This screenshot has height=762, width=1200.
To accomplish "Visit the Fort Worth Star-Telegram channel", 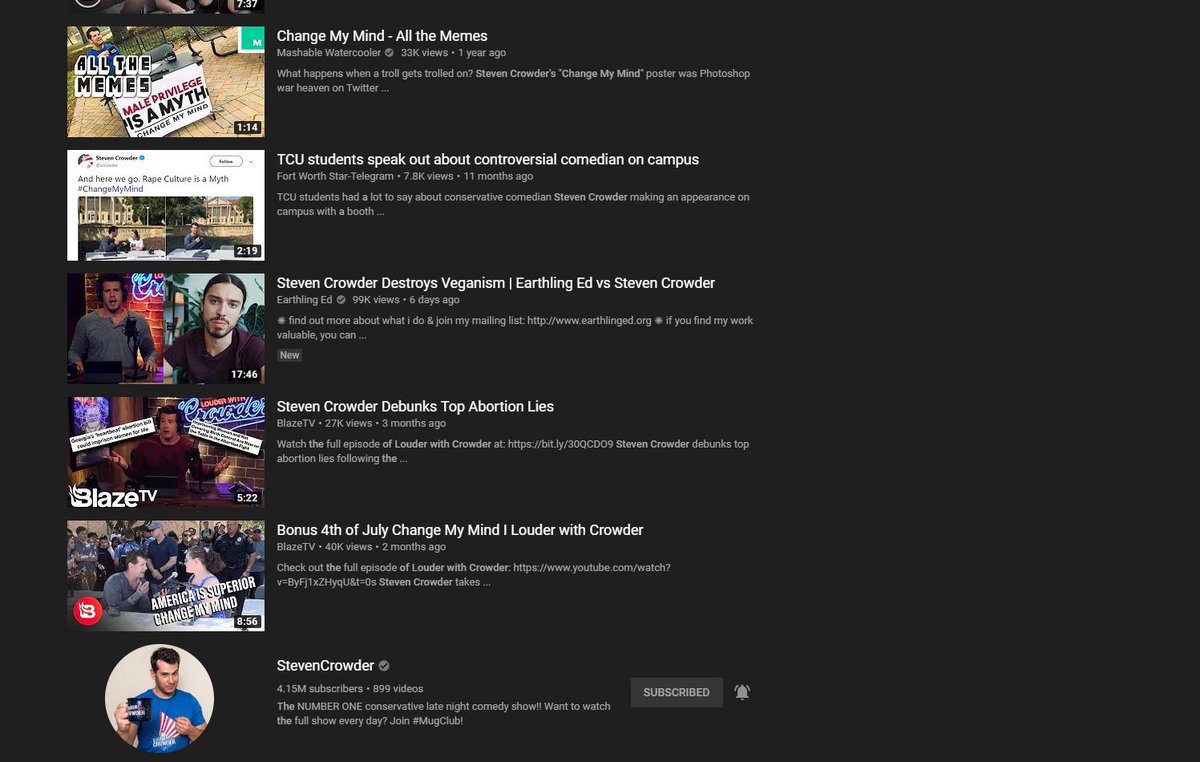I will [x=335, y=176].
